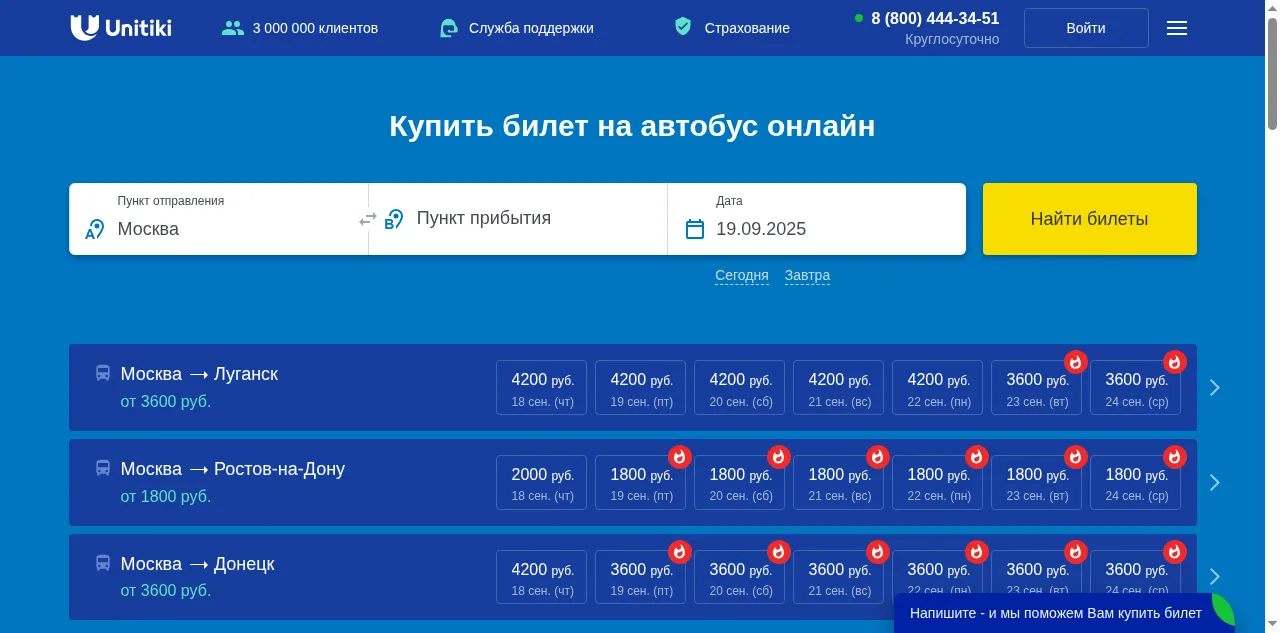
Task: Select Ростов-на-Дону 20 сен. (сб) 1800 руб.
Action: tap(740, 482)
